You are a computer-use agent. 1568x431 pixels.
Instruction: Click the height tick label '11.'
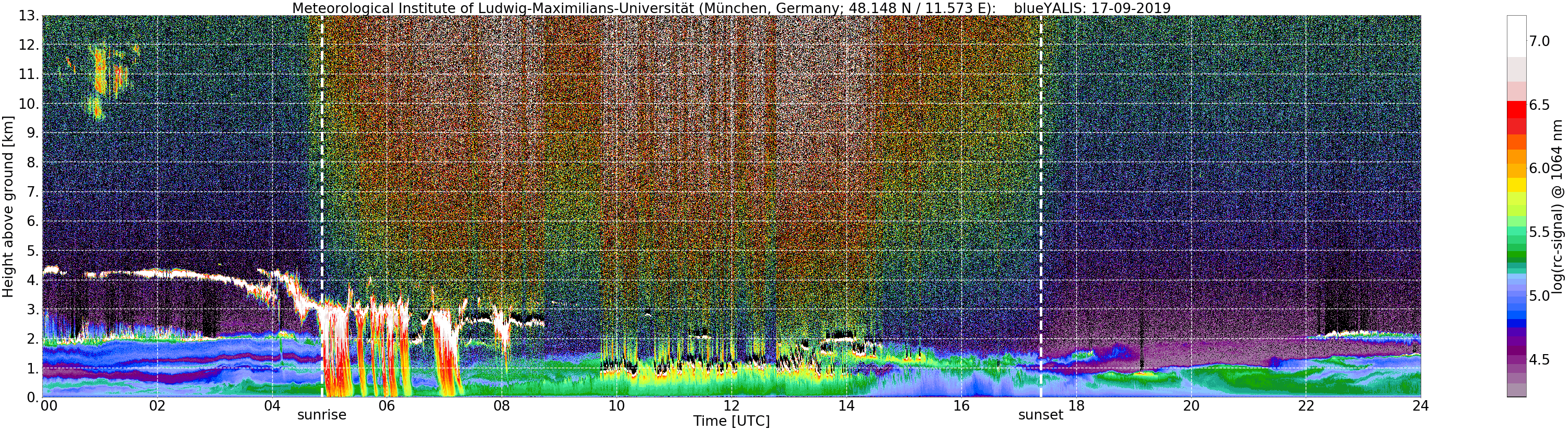[29, 74]
